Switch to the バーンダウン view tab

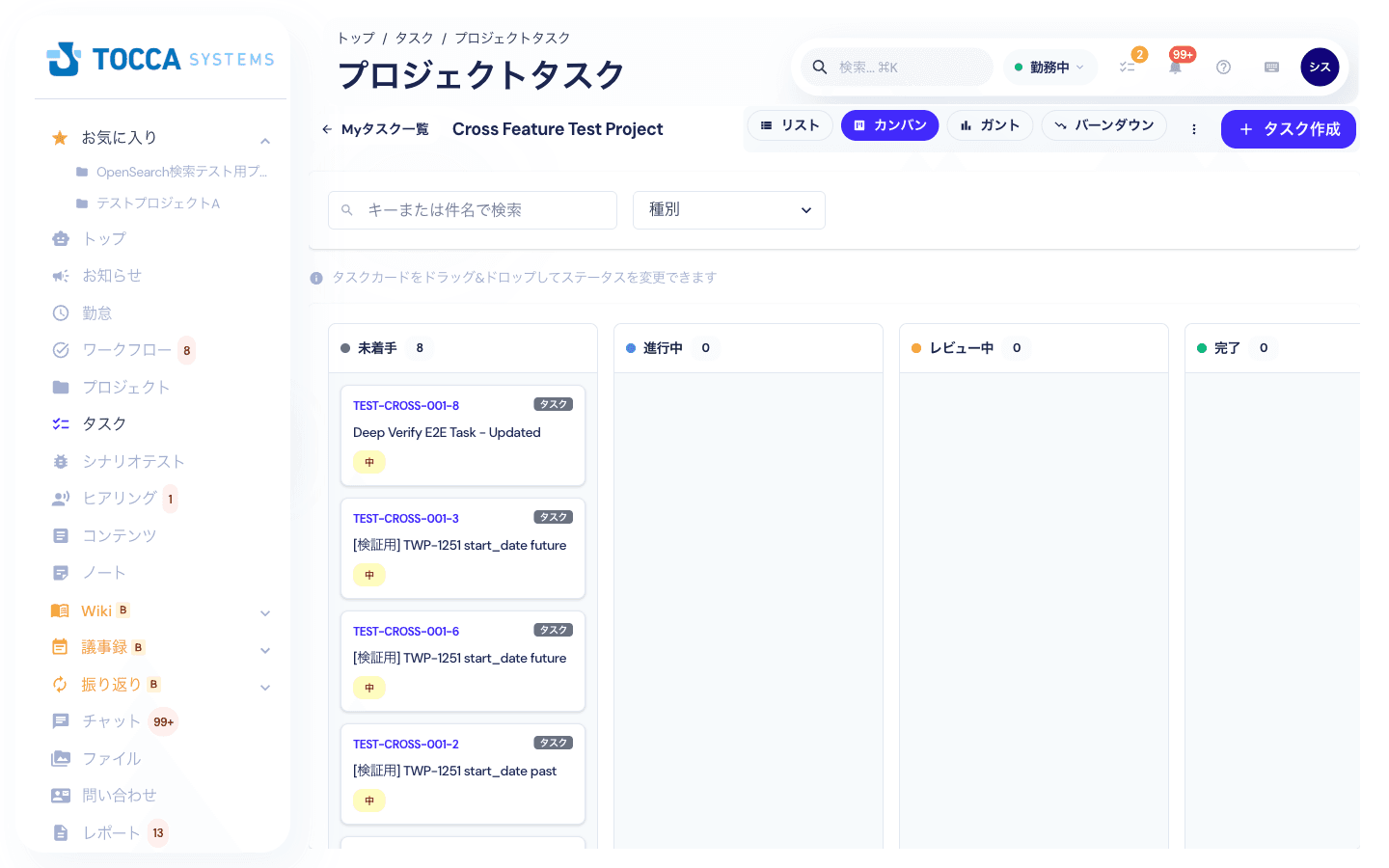1104,125
